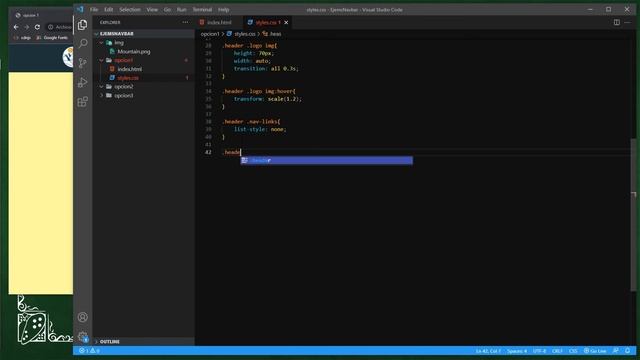This screenshot has width=640, height=360.
Task: Click the VS Code logo icon
Action: (80, 9)
